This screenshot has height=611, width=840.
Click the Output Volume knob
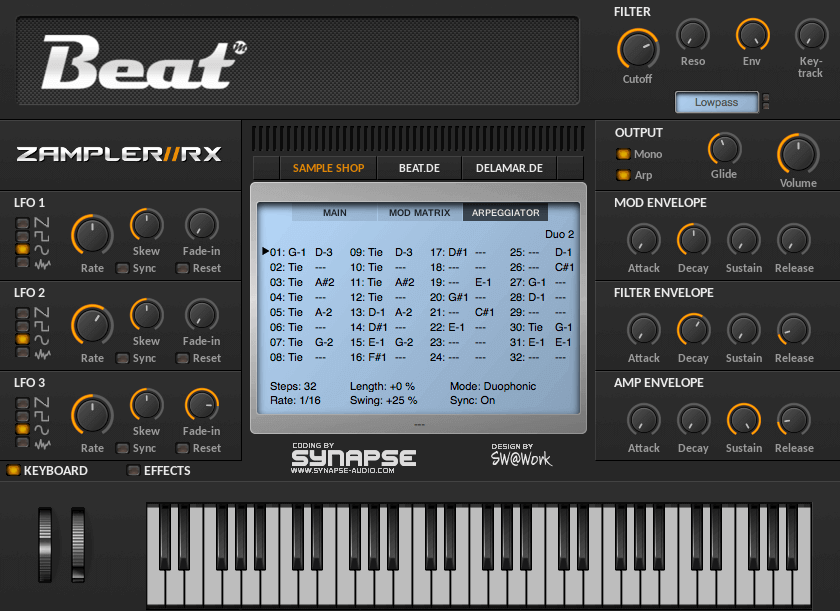pyautogui.click(x=798, y=154)
